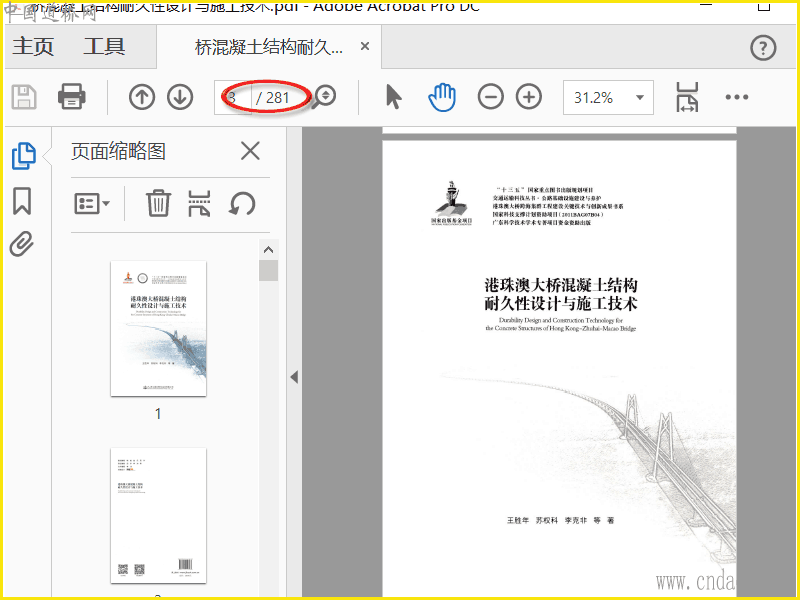Click thumbnail panel scrollbar up arrow
800x600 pixels.
click(x=268, y=249)
